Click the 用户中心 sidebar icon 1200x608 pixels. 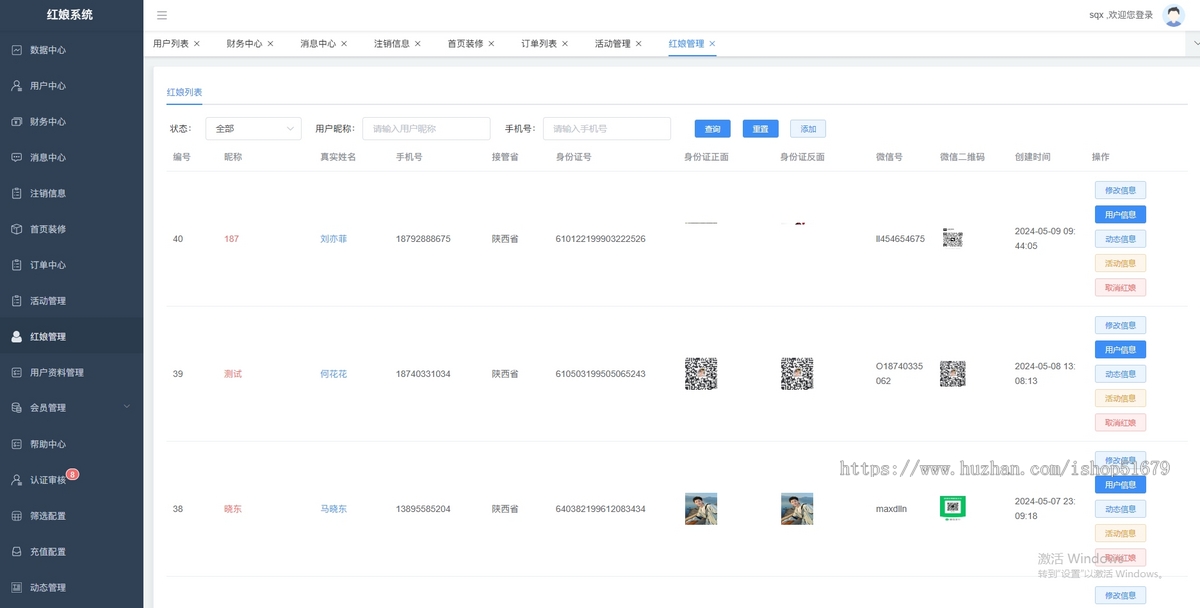(x=16, y=86)
